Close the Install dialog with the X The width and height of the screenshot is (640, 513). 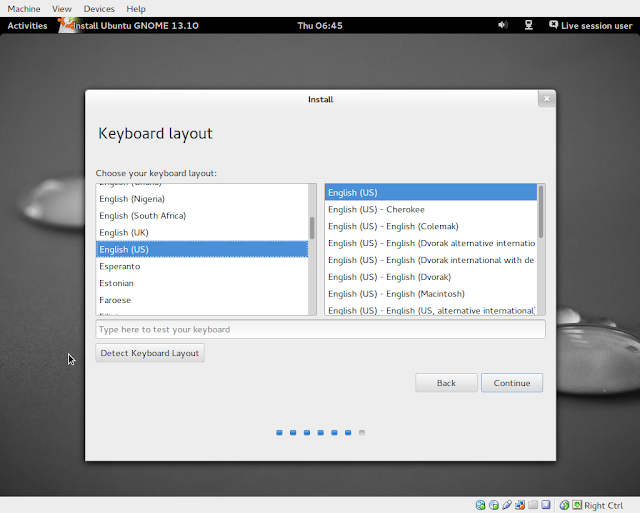[x=547, y=99]
